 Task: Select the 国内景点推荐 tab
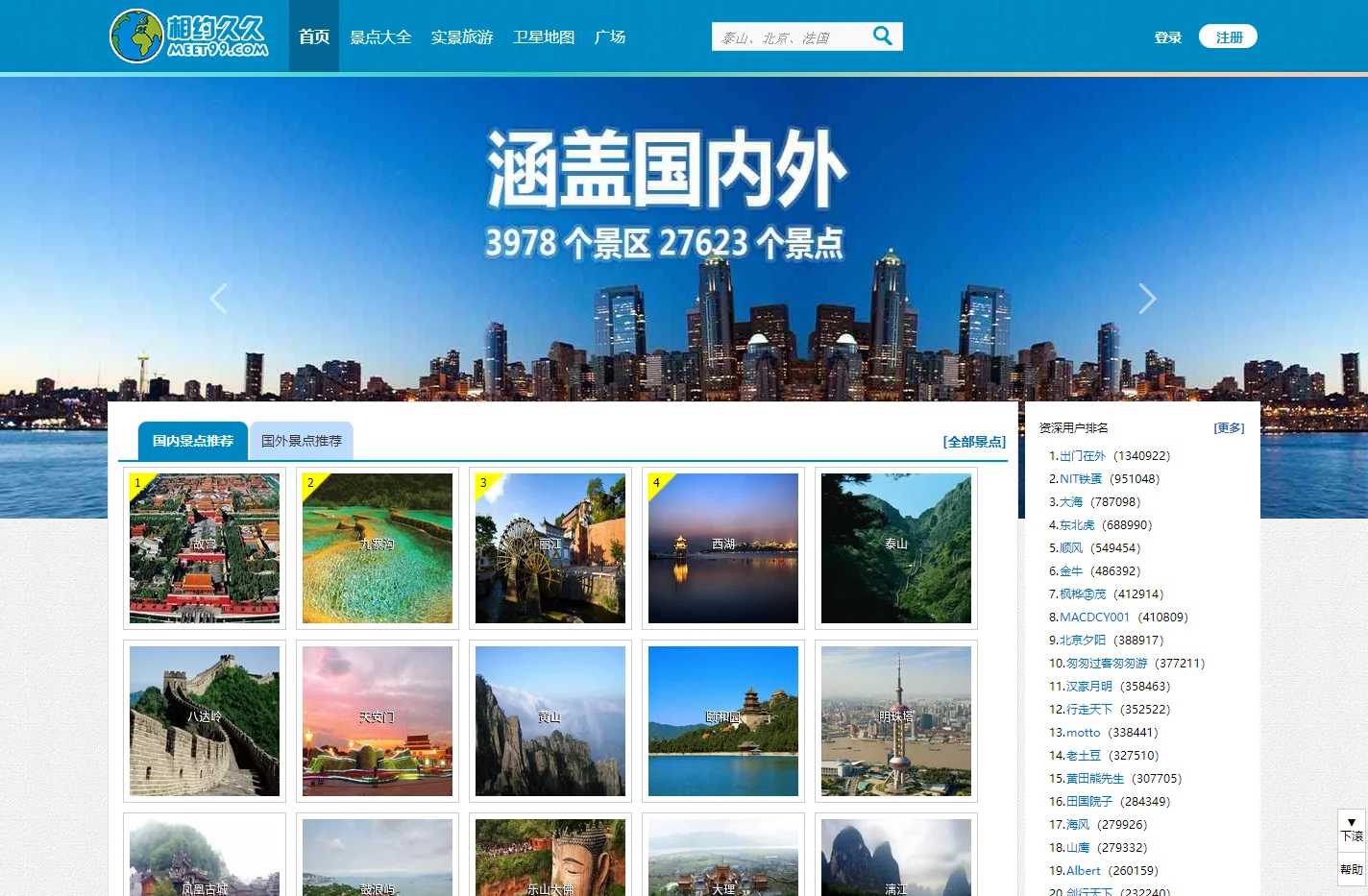coord(193,441)
